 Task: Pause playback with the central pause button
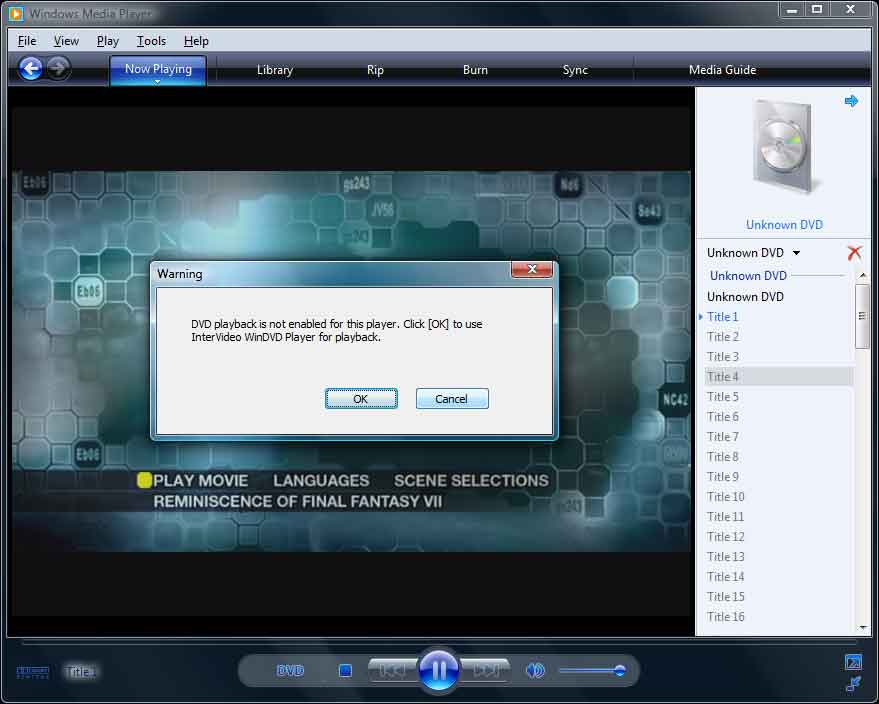pos(438,670)
